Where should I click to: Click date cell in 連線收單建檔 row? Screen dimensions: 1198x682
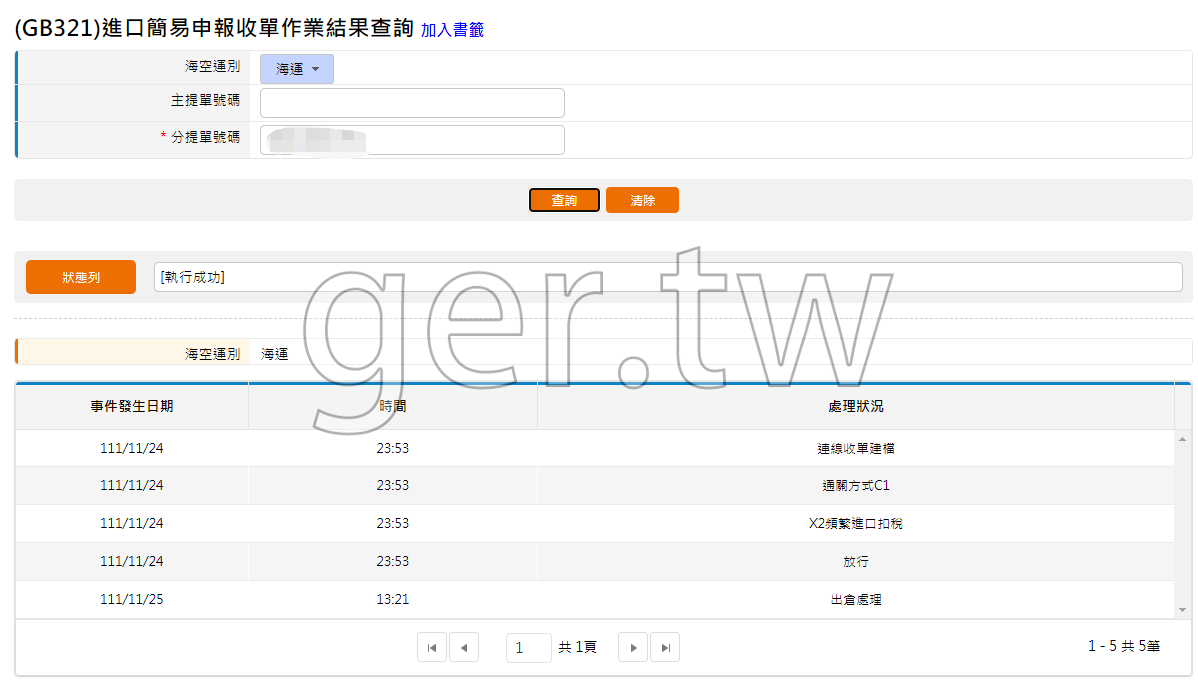131,448
